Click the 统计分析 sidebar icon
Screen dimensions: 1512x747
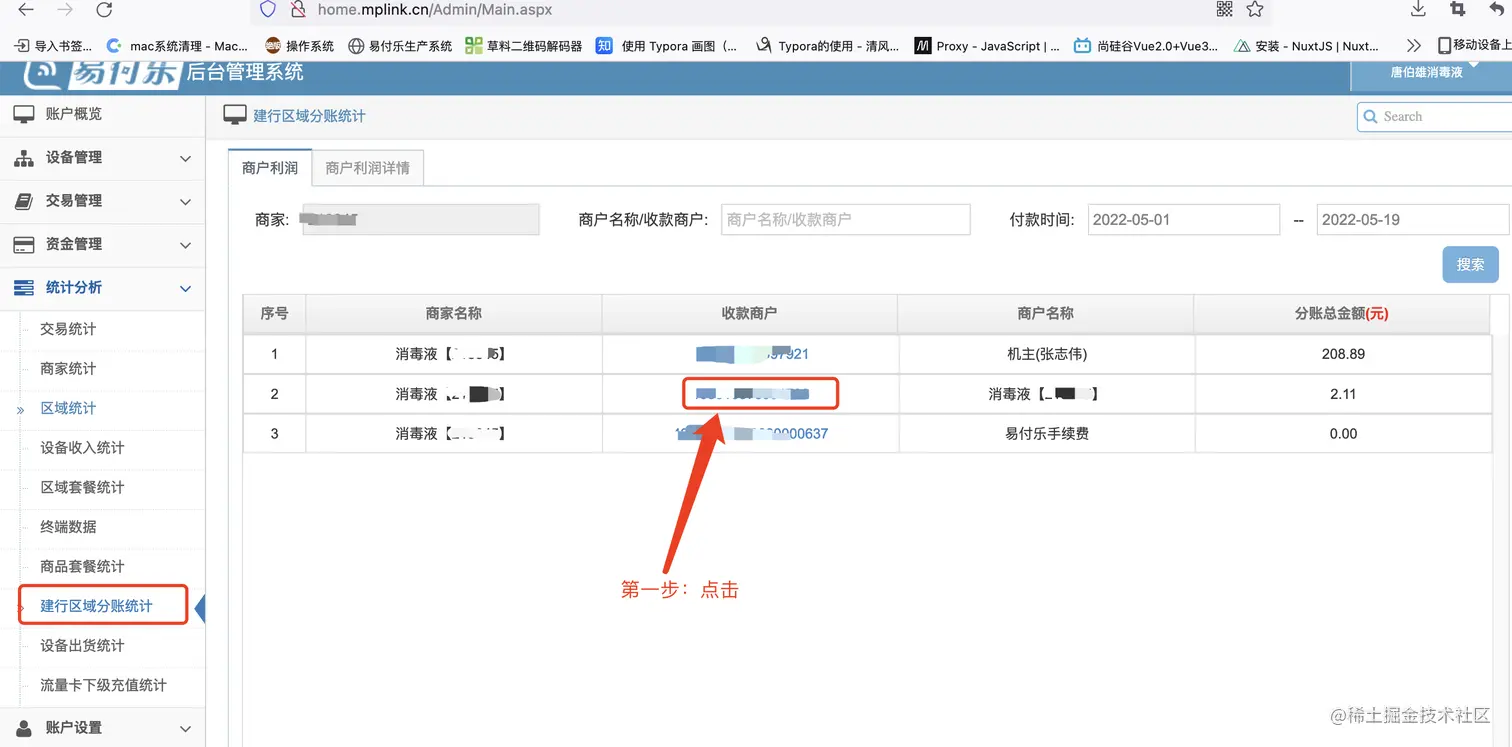24,288
